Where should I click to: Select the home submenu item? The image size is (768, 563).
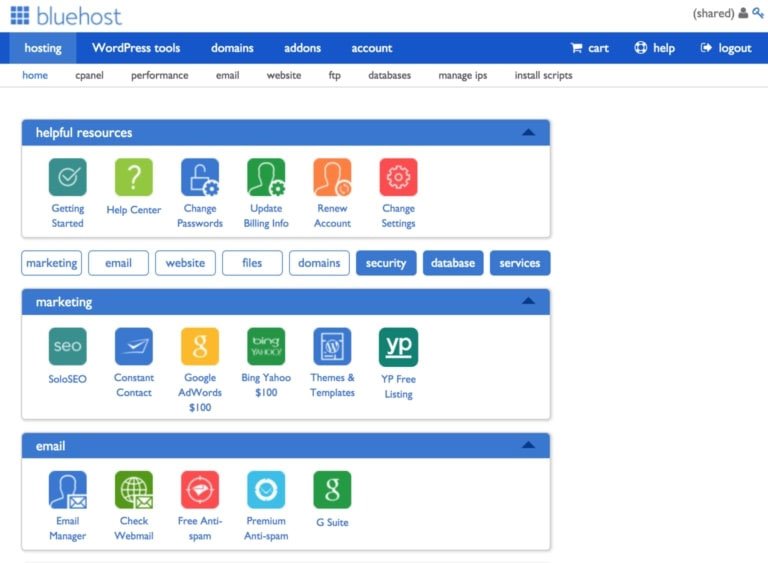point(35,75)
